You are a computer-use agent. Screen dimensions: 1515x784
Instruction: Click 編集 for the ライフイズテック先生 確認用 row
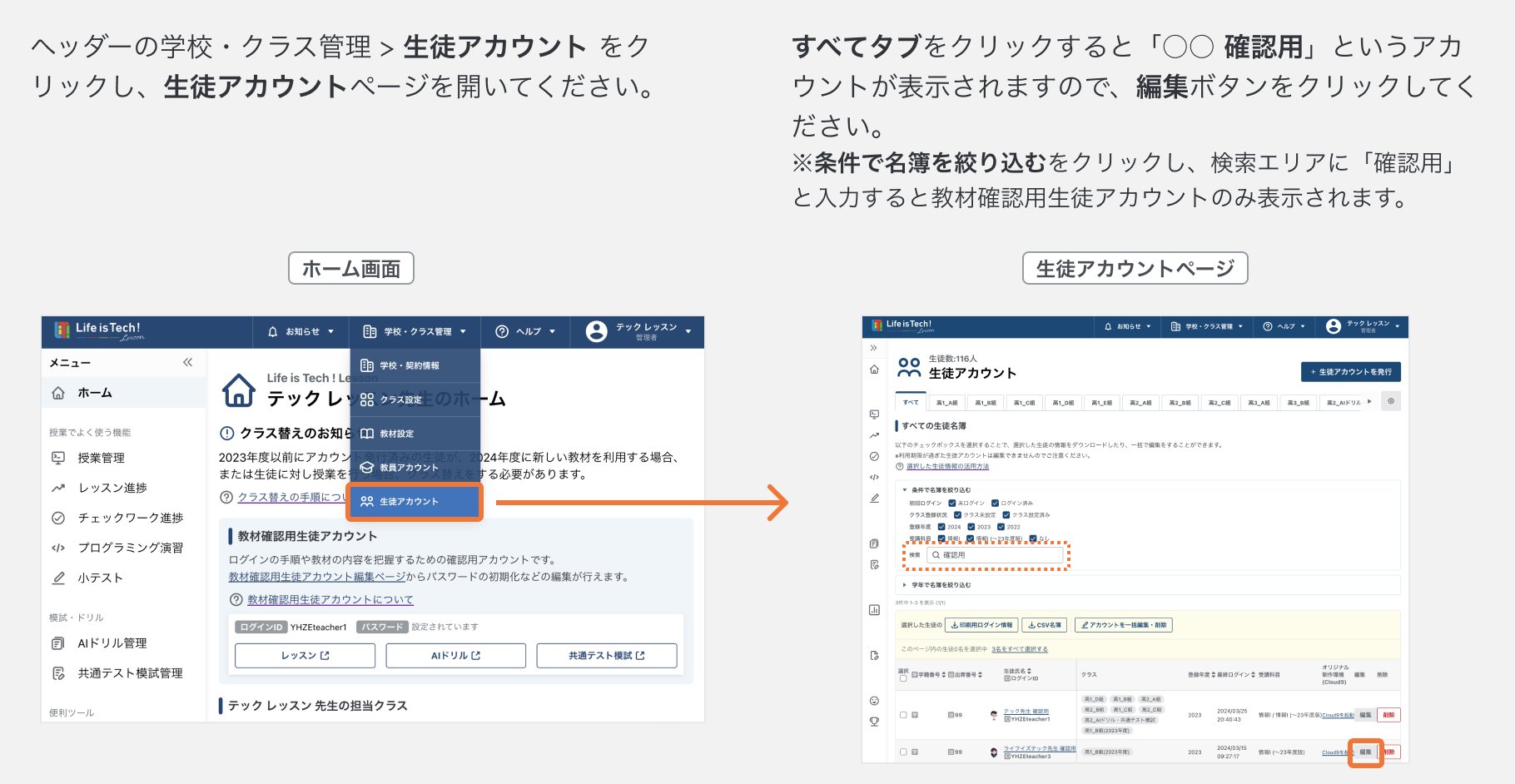[x=1365, y=752]
